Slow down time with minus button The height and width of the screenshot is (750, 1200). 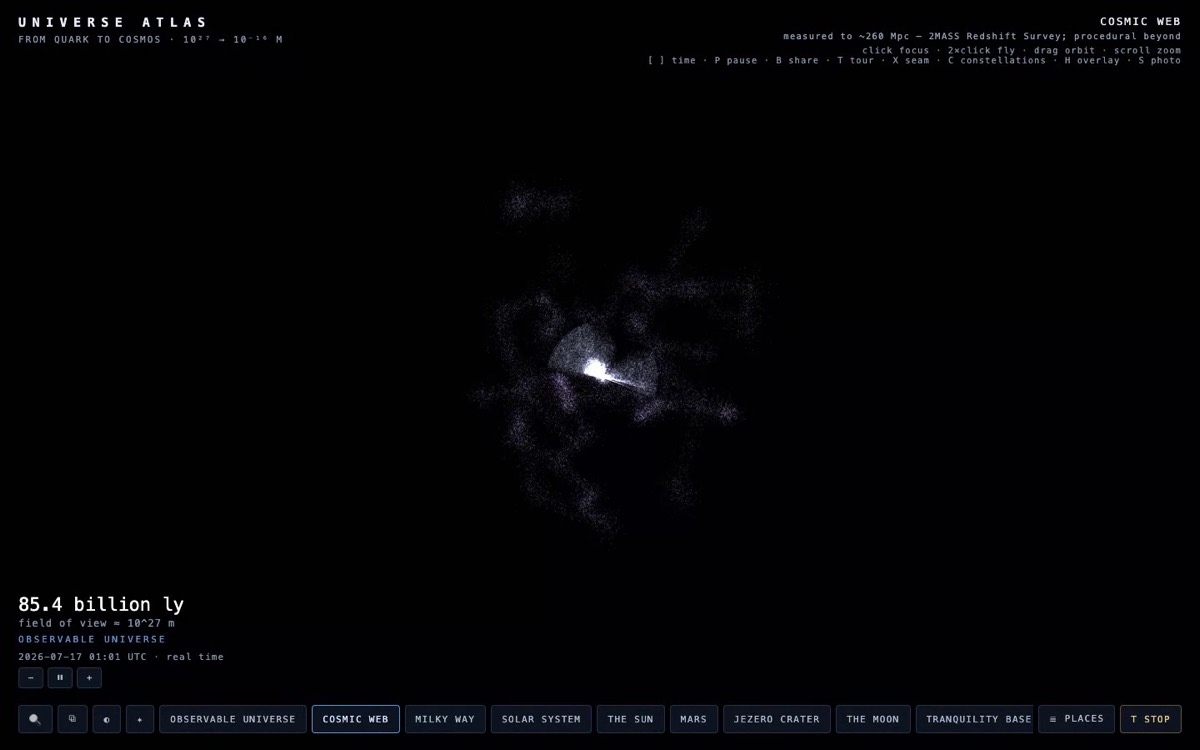(30, 678)
